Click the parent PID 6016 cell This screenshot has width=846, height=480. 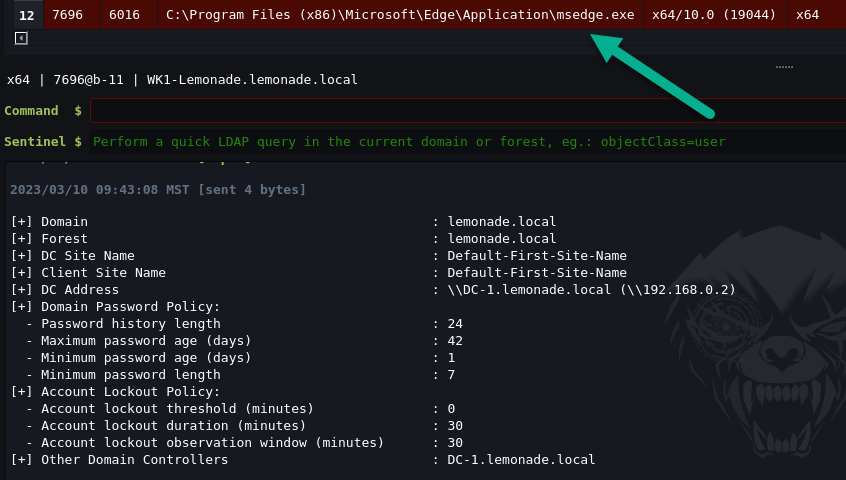(x=125, y=15)
